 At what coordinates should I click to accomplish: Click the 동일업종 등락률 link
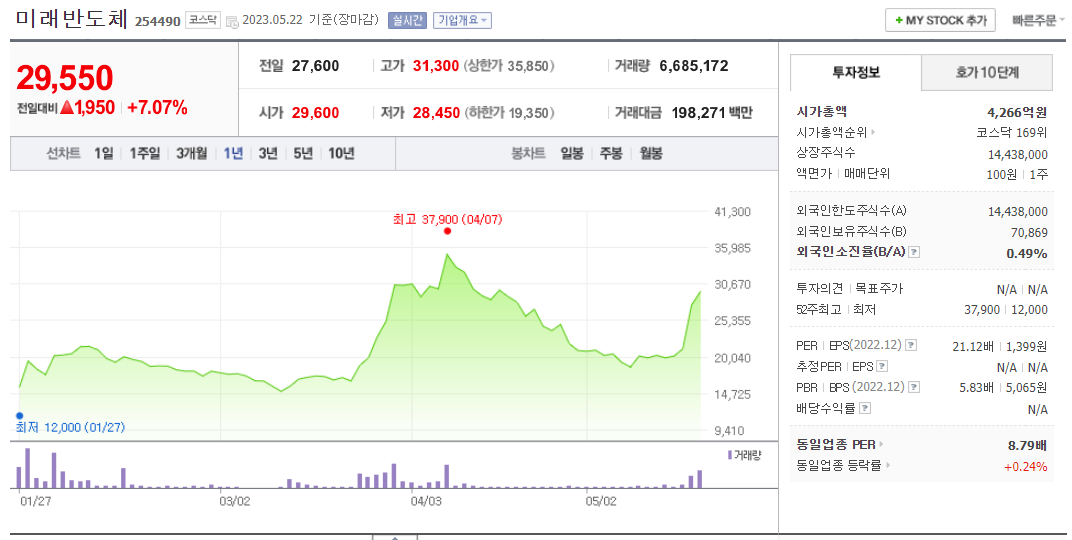pos(840,465)
